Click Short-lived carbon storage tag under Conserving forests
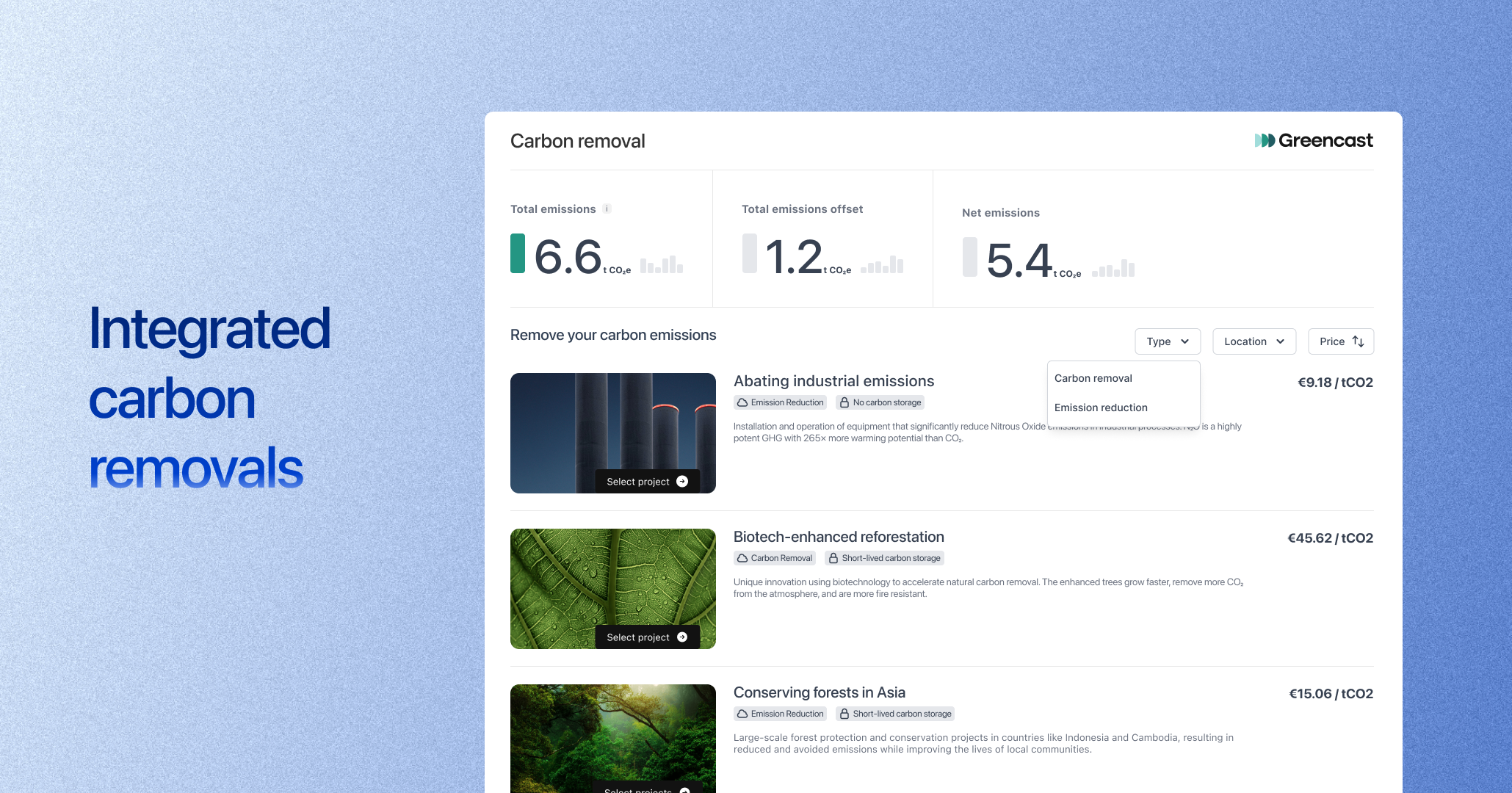 click(895, 714)
